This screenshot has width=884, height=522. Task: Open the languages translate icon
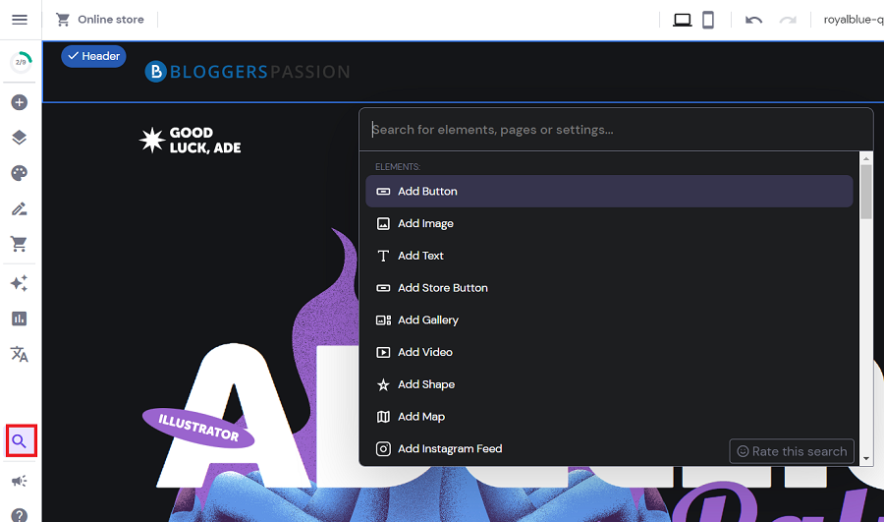pos(19,355)
